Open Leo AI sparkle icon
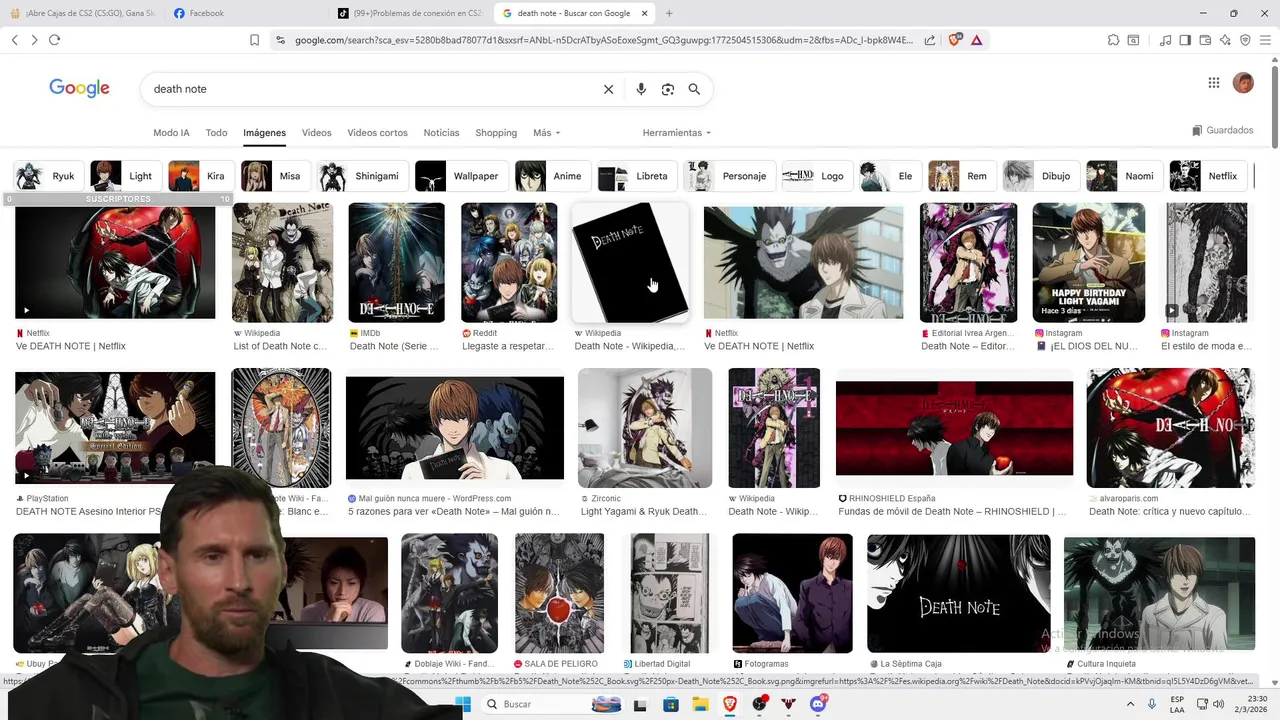This screenshot has height=720, width=1280. click(x=1225, y=40)
